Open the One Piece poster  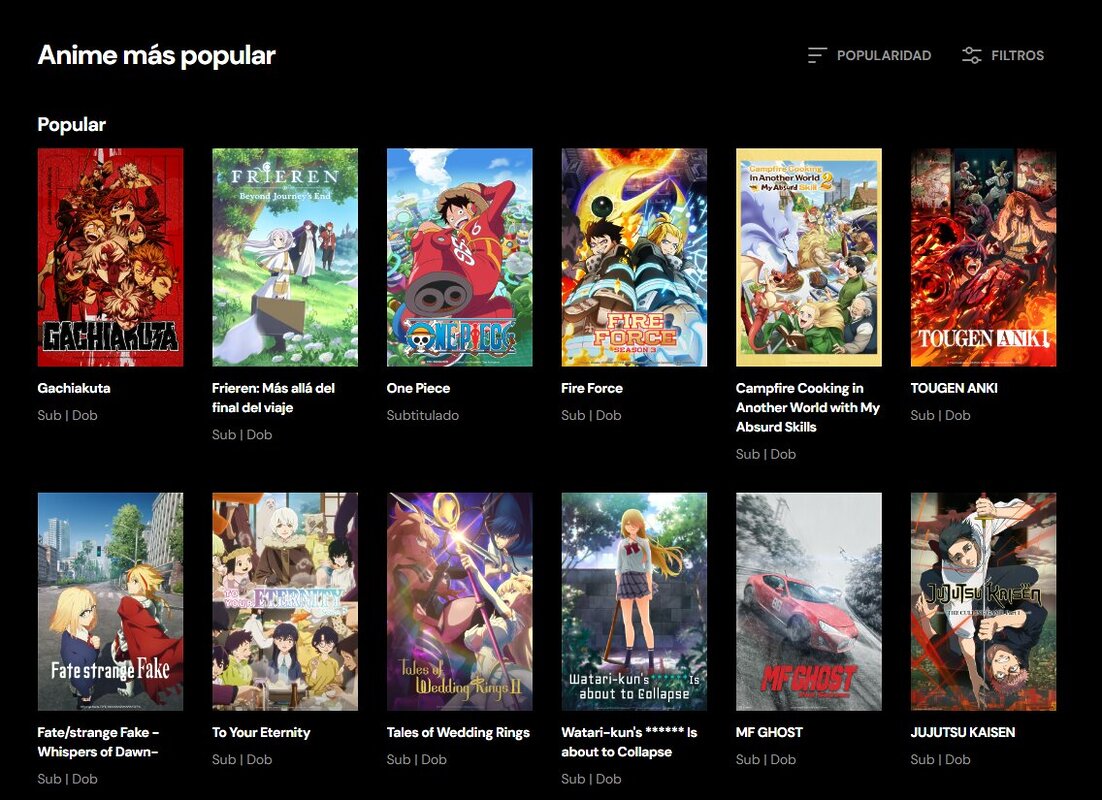pos(458,257)
